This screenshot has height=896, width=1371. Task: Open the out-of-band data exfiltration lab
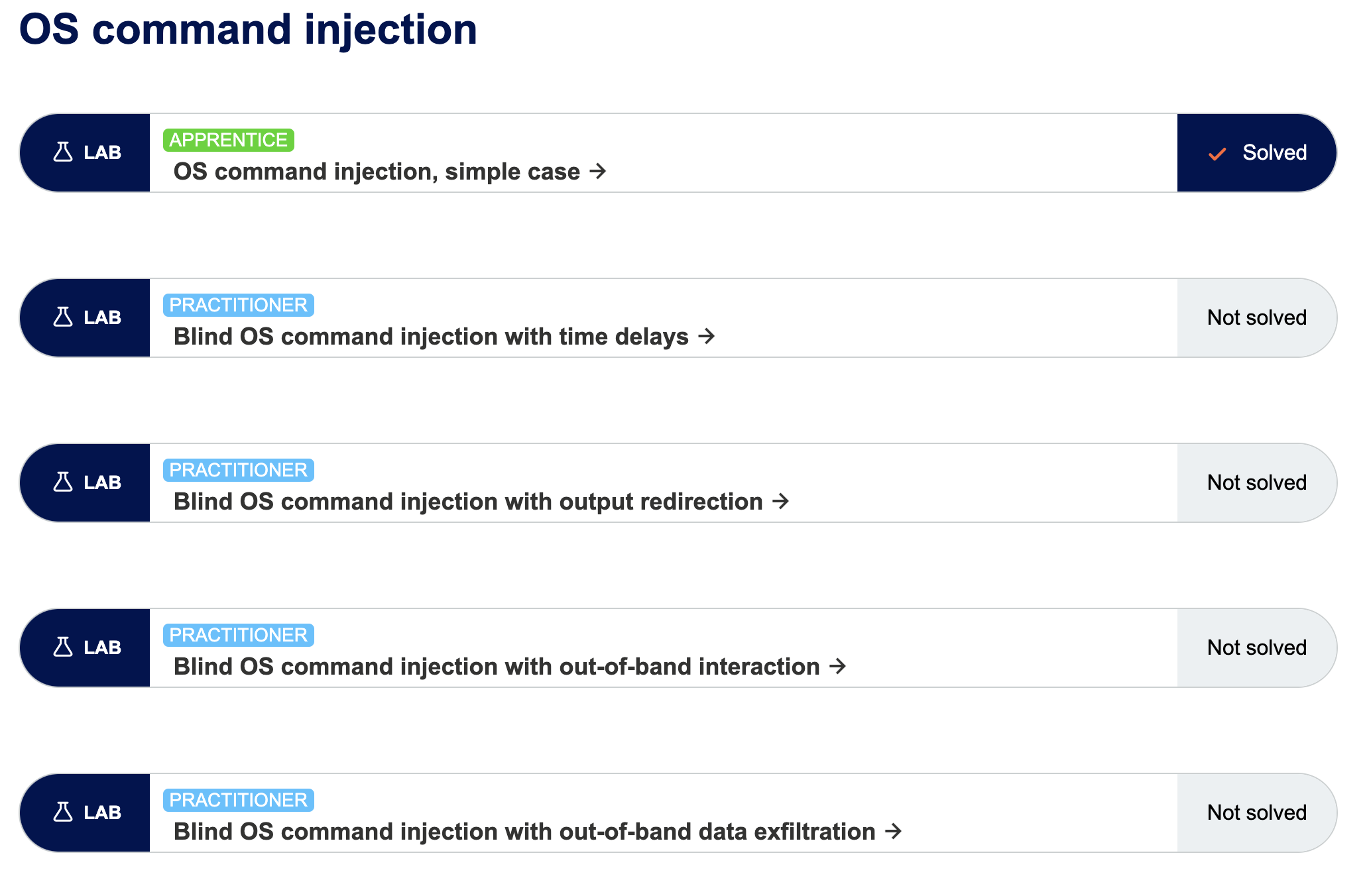coord(524,832)
